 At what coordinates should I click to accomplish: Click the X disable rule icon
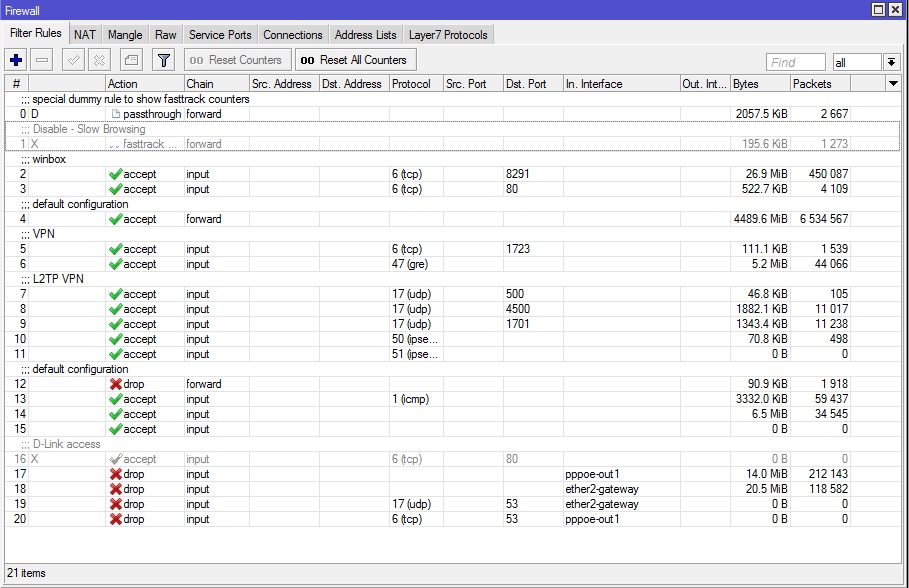point(99,60)
